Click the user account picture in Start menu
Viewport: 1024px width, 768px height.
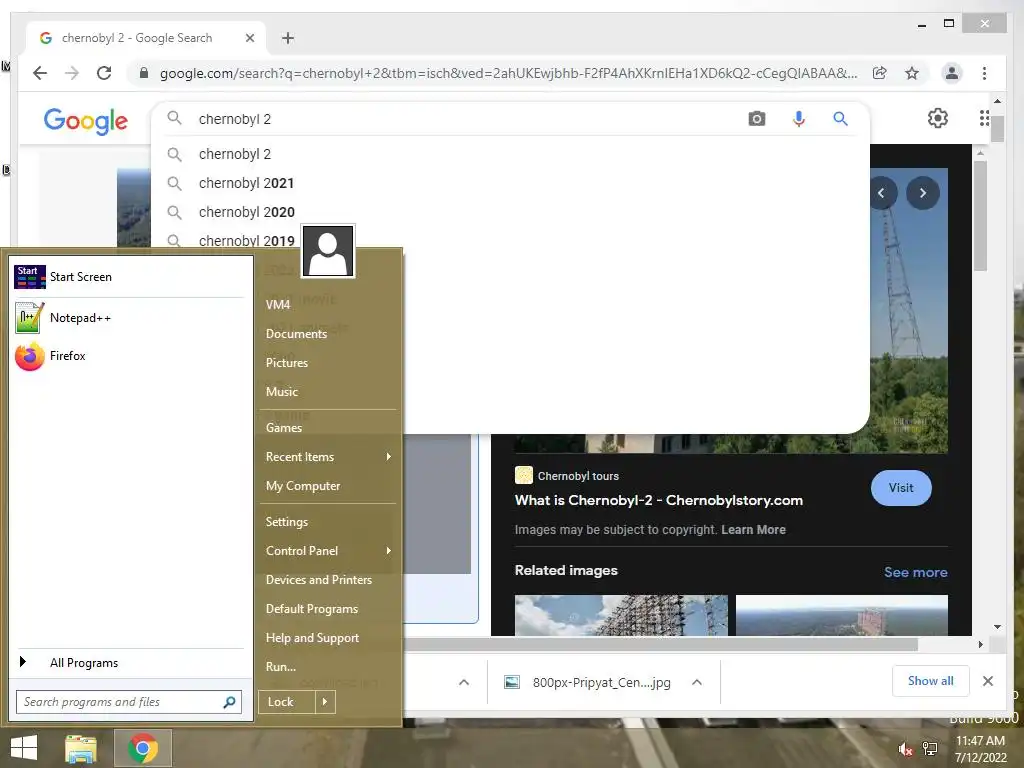pyautogui.click(x=328, y=251)
